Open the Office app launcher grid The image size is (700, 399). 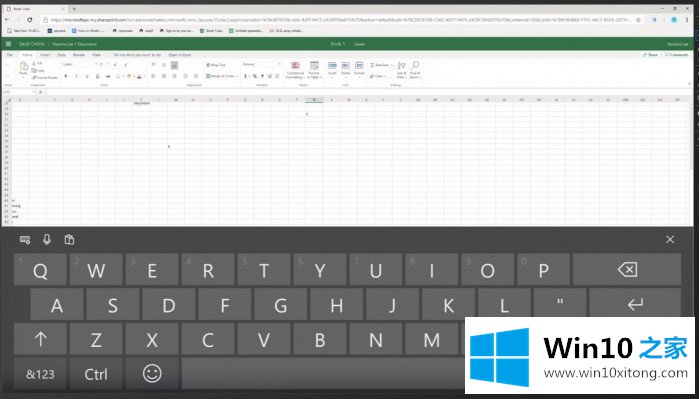coord(8,44)
